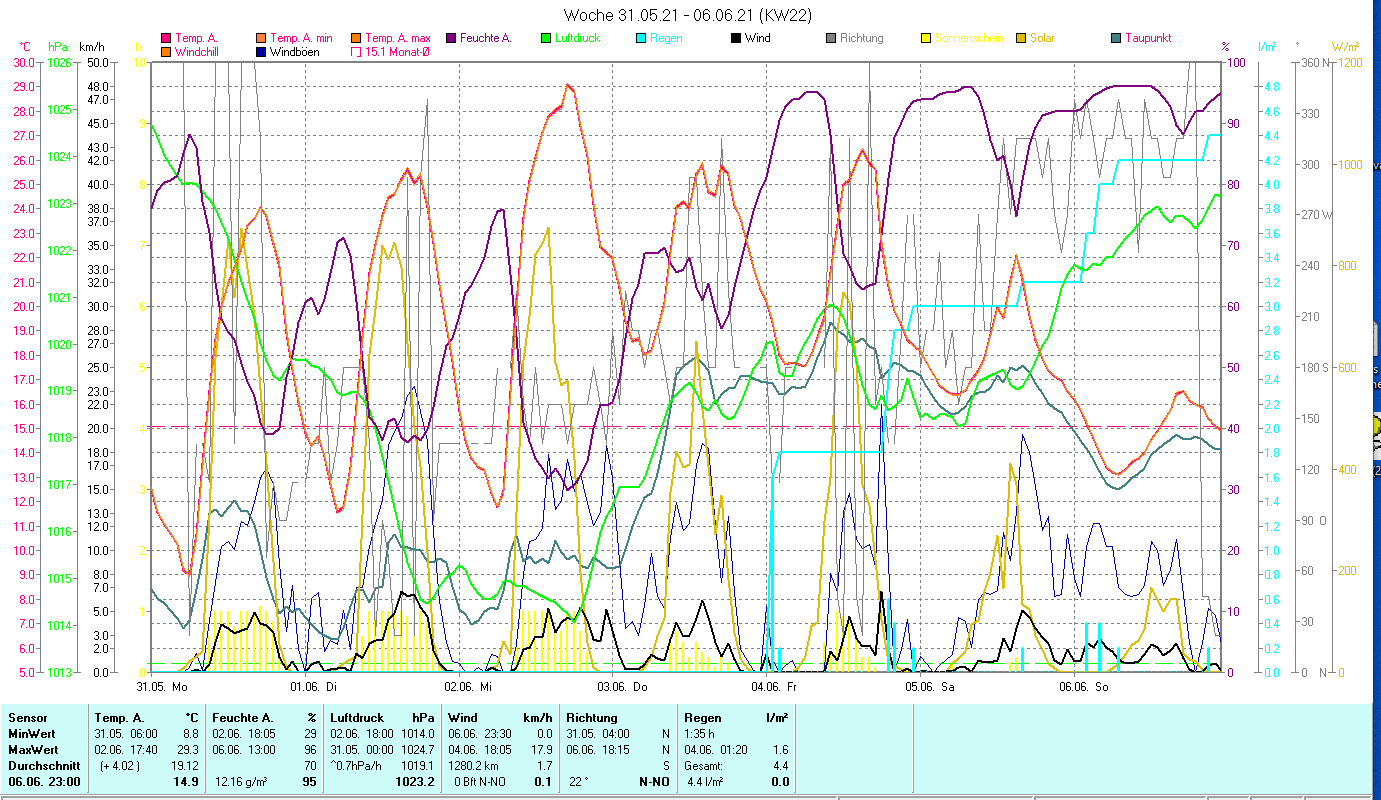Click the '02.06. 17:40' maximum temperature timestamp
Viewport: 1381px width, 800px height.
click(127, 750)
